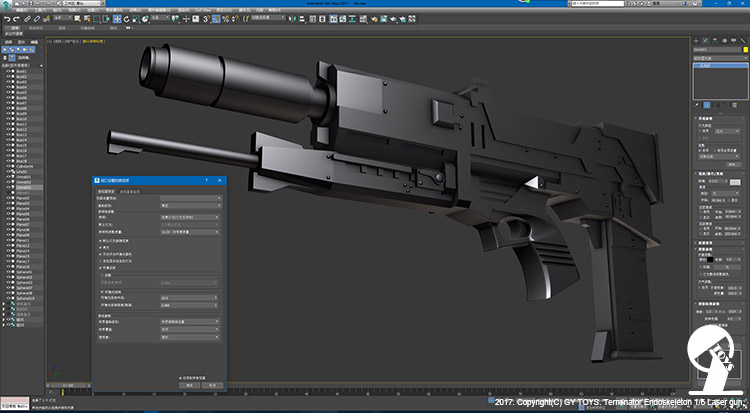Open the Utilities tab of command panel
The height and width of the screenshot is (413, 750).
[743, 41]
